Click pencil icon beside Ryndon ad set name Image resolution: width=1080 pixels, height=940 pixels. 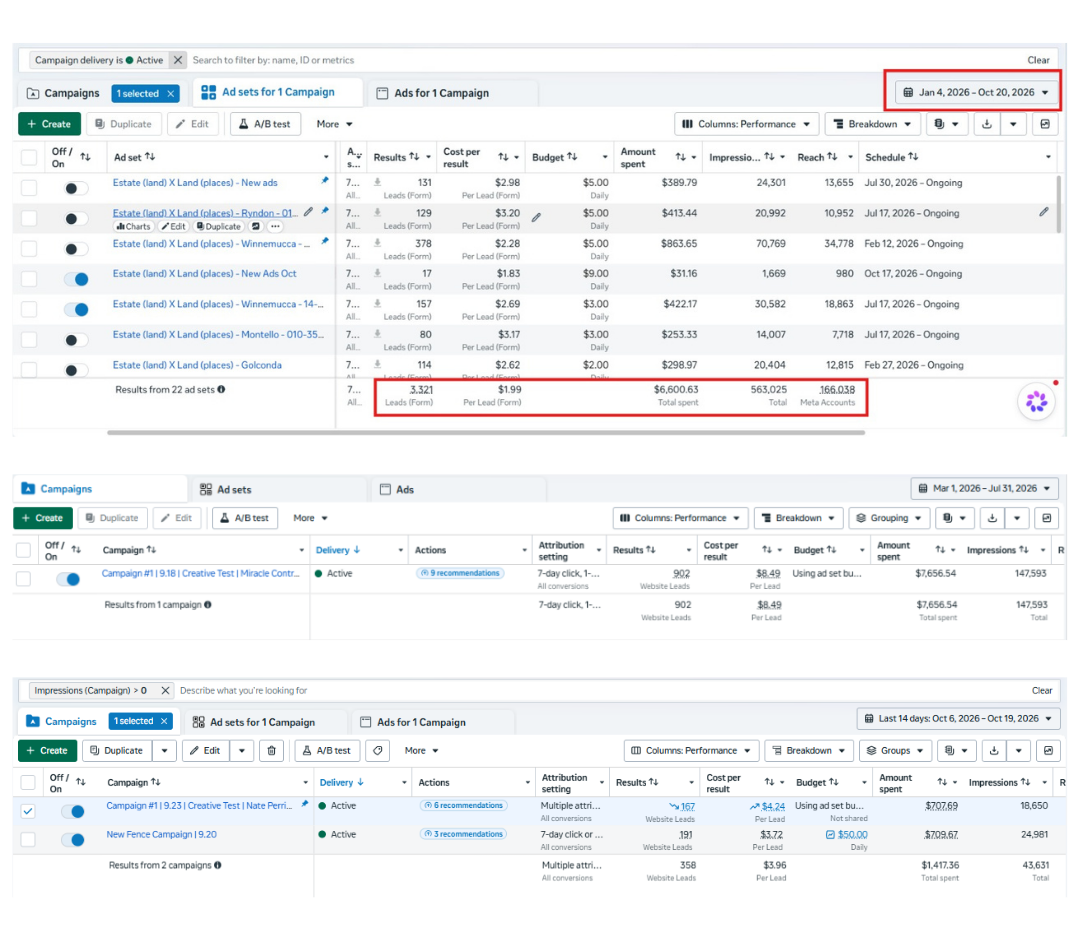point(309,212)
